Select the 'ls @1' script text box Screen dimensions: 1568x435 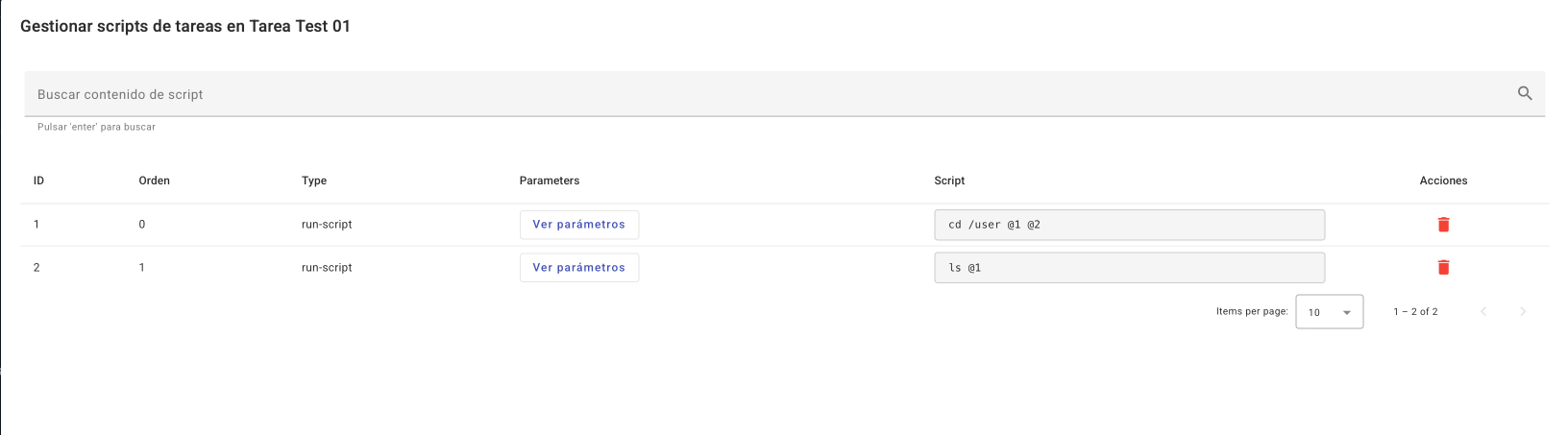[1129, 268]
